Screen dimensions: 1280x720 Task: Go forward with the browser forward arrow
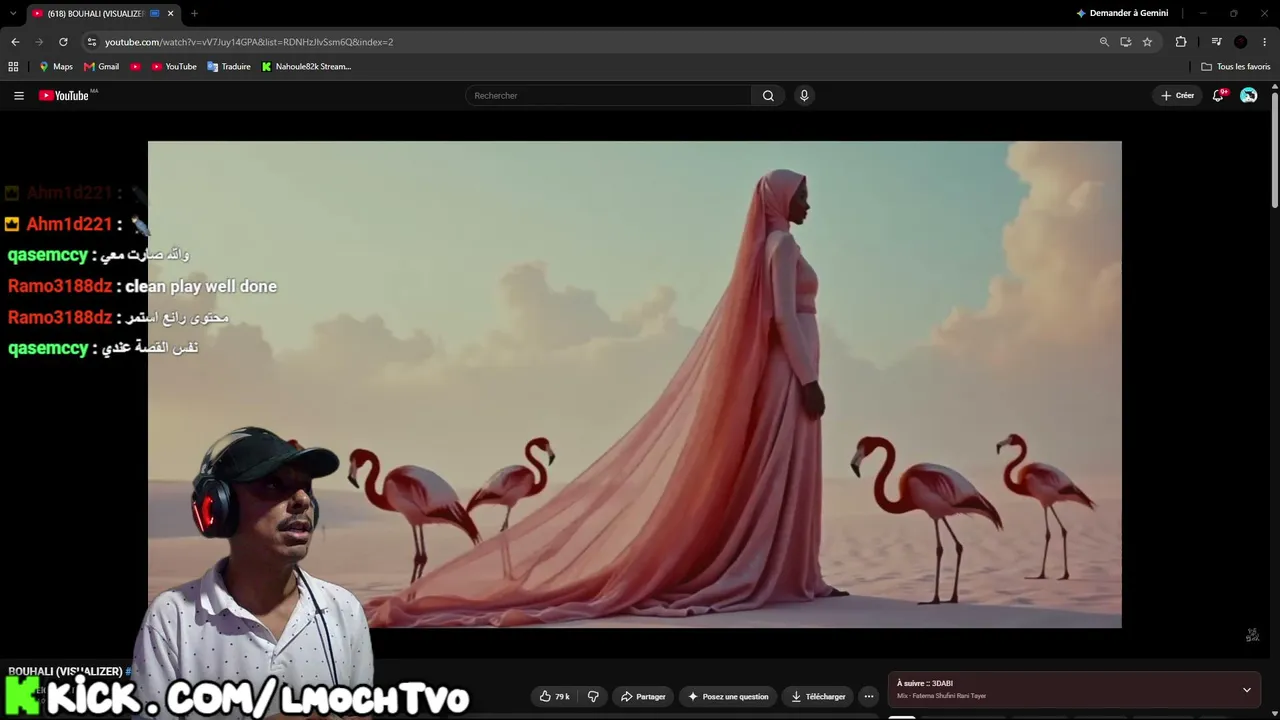click(x=39, y=42)
